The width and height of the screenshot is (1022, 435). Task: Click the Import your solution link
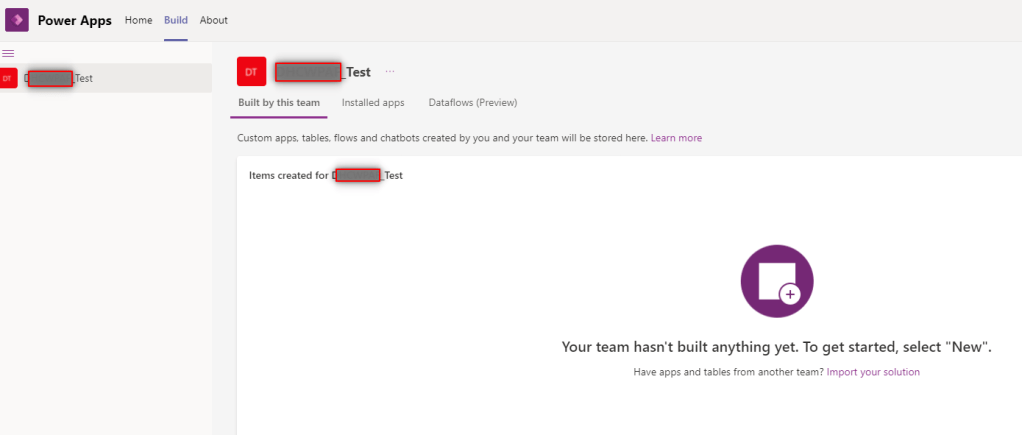(873, 372)
